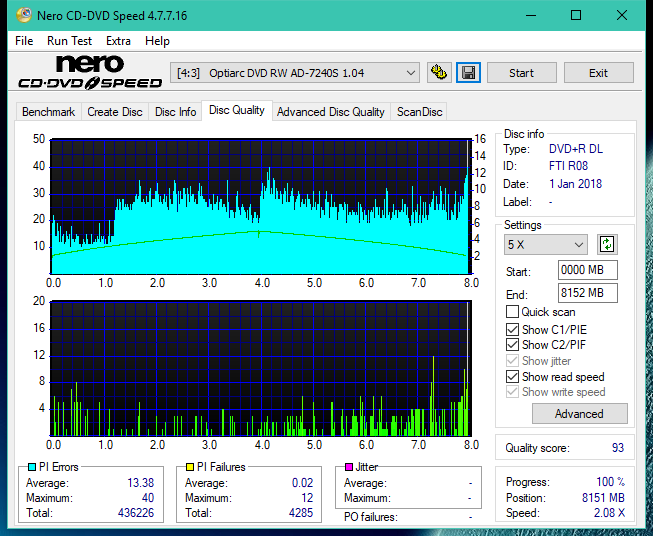Image resolution: width=653 pixels, height=536 pixels.
Task: Switch to the ScanDisc tab
Action: [x=419, y=112]
